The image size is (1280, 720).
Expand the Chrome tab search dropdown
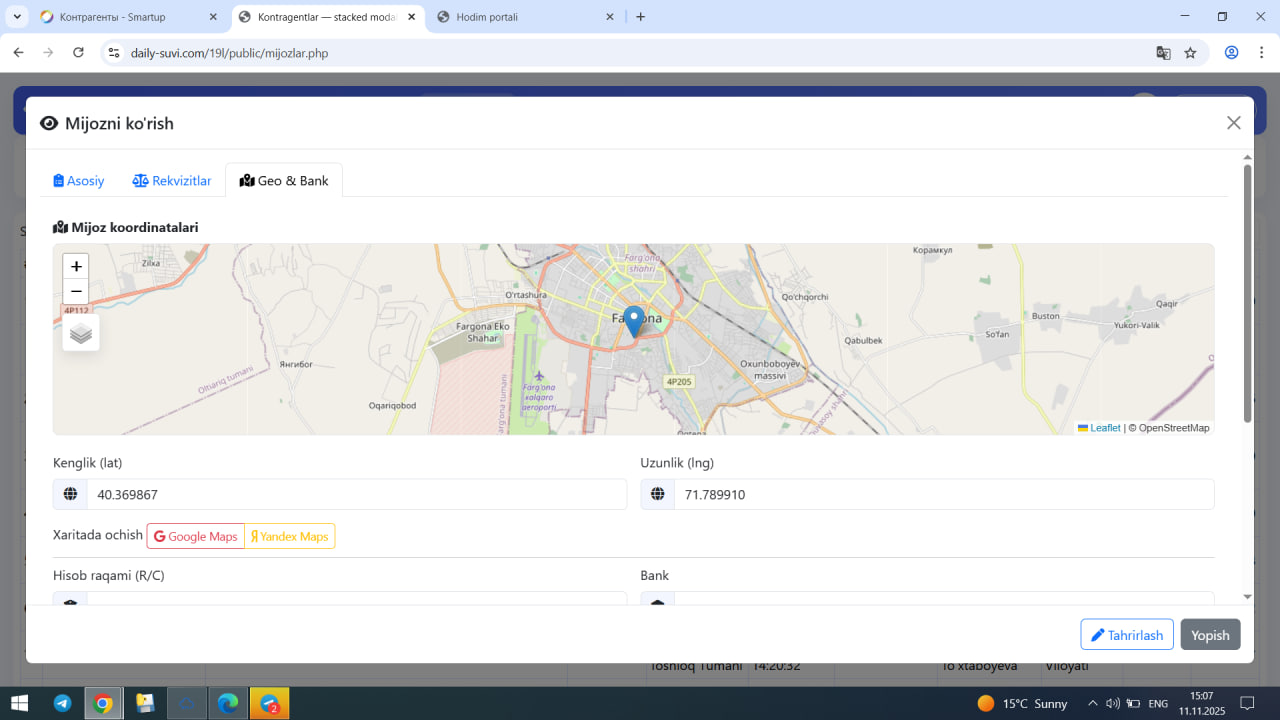click(x=17, y=17)
